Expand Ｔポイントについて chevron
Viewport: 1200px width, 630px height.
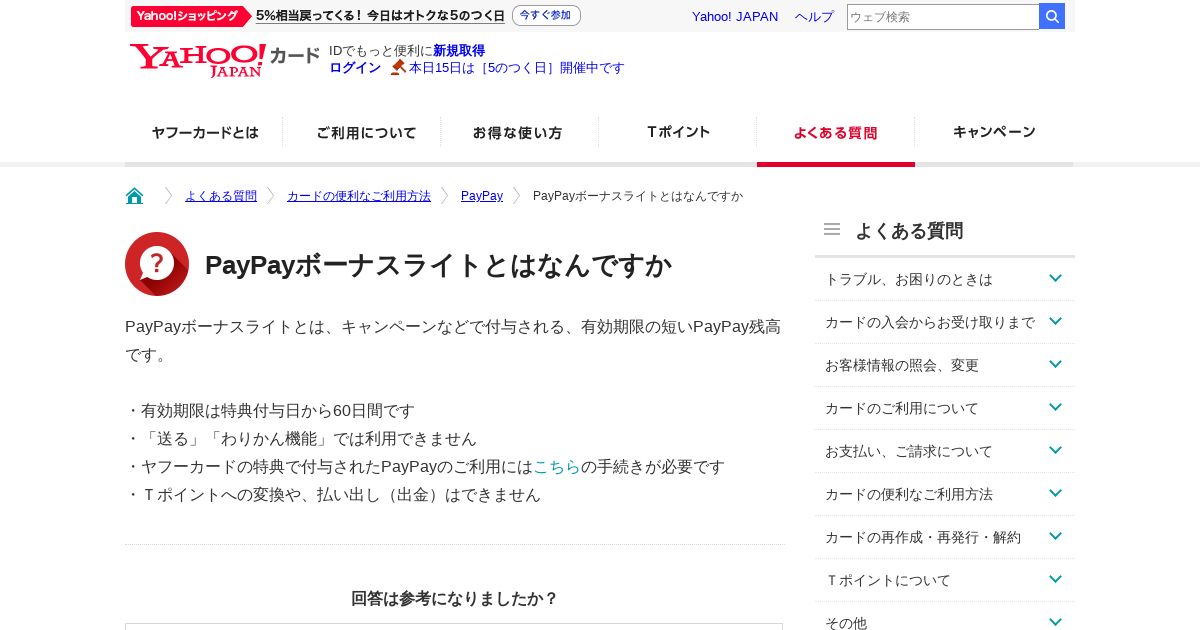click(x=1055, y=579)
